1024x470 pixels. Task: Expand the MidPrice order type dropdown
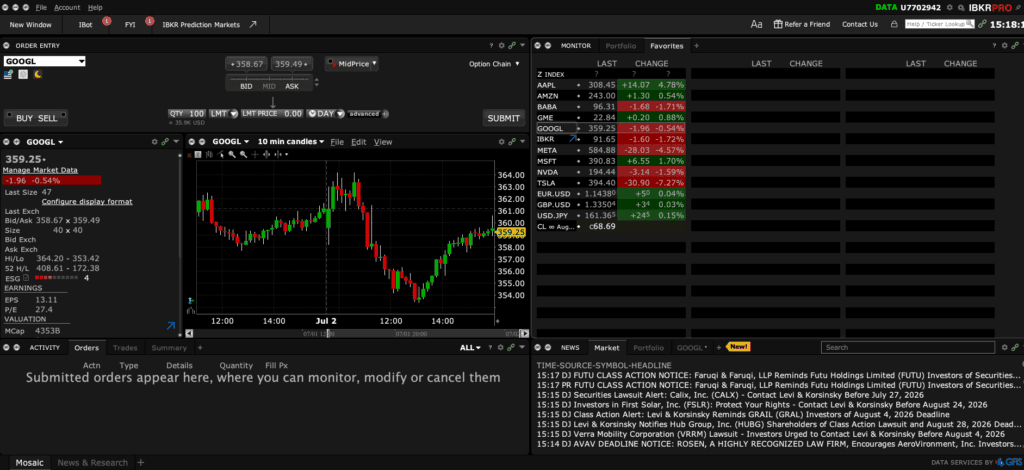pos(374,64)
